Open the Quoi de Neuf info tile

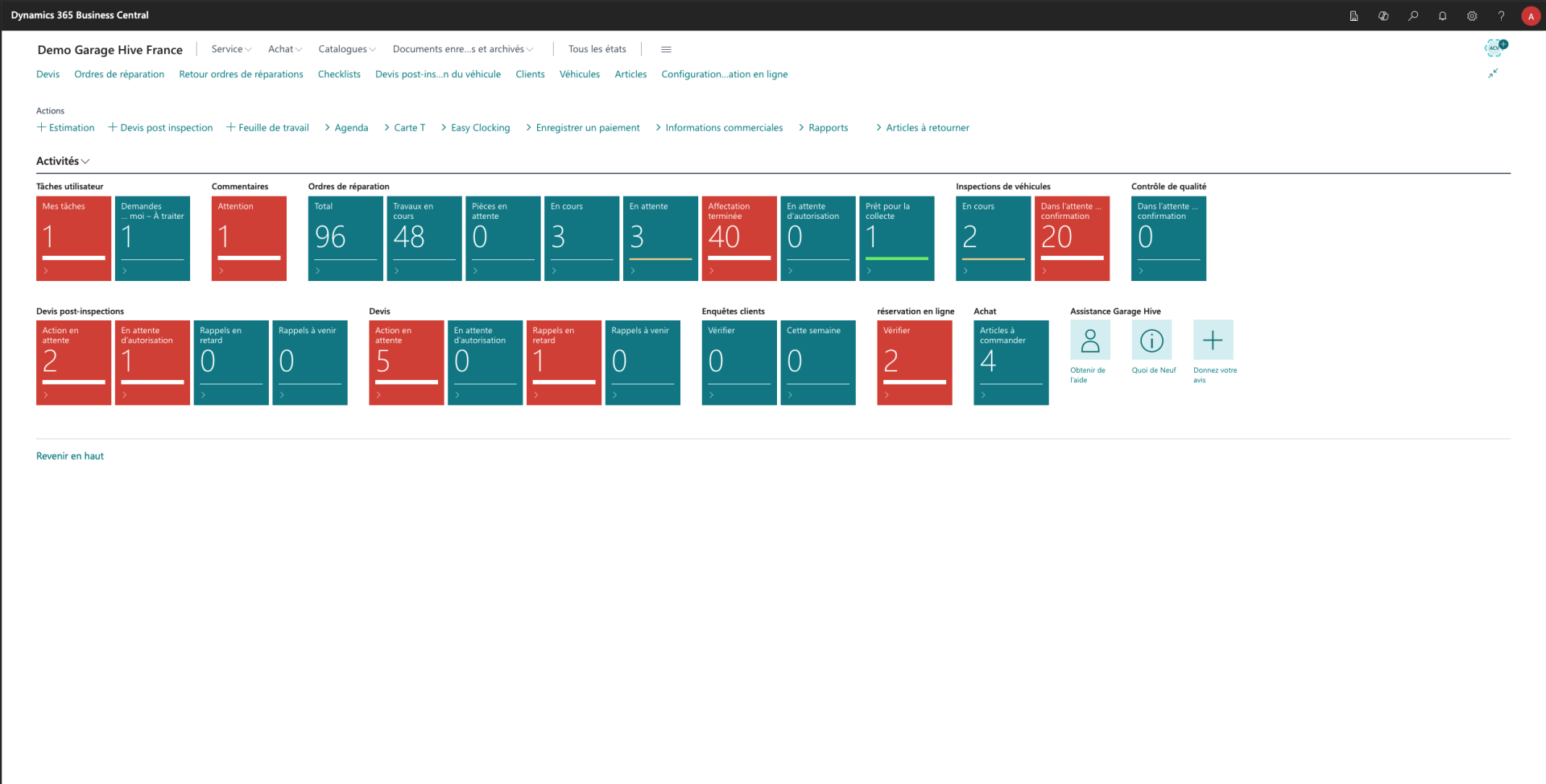(x=1151, y=340)
